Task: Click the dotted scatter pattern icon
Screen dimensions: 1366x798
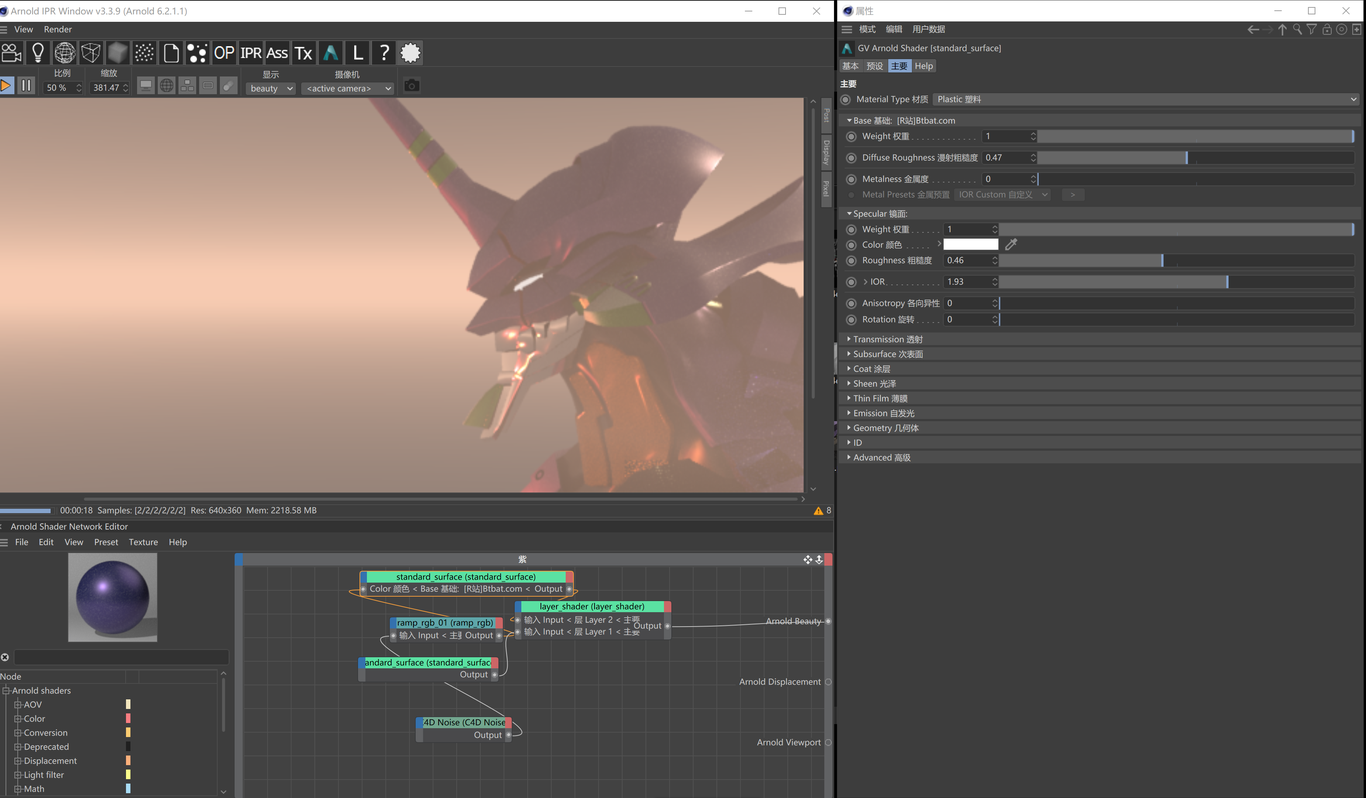Action: [144, 53]
